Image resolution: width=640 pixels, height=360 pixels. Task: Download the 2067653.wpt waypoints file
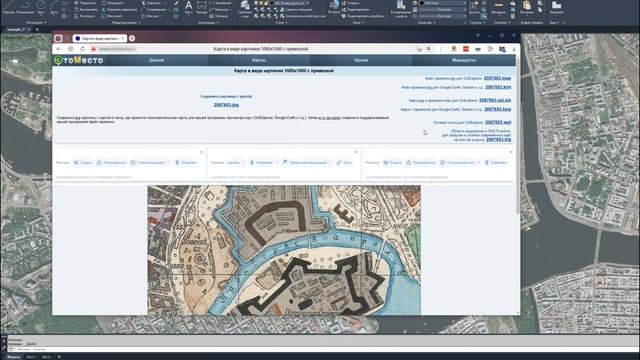(x=498, y=122)
